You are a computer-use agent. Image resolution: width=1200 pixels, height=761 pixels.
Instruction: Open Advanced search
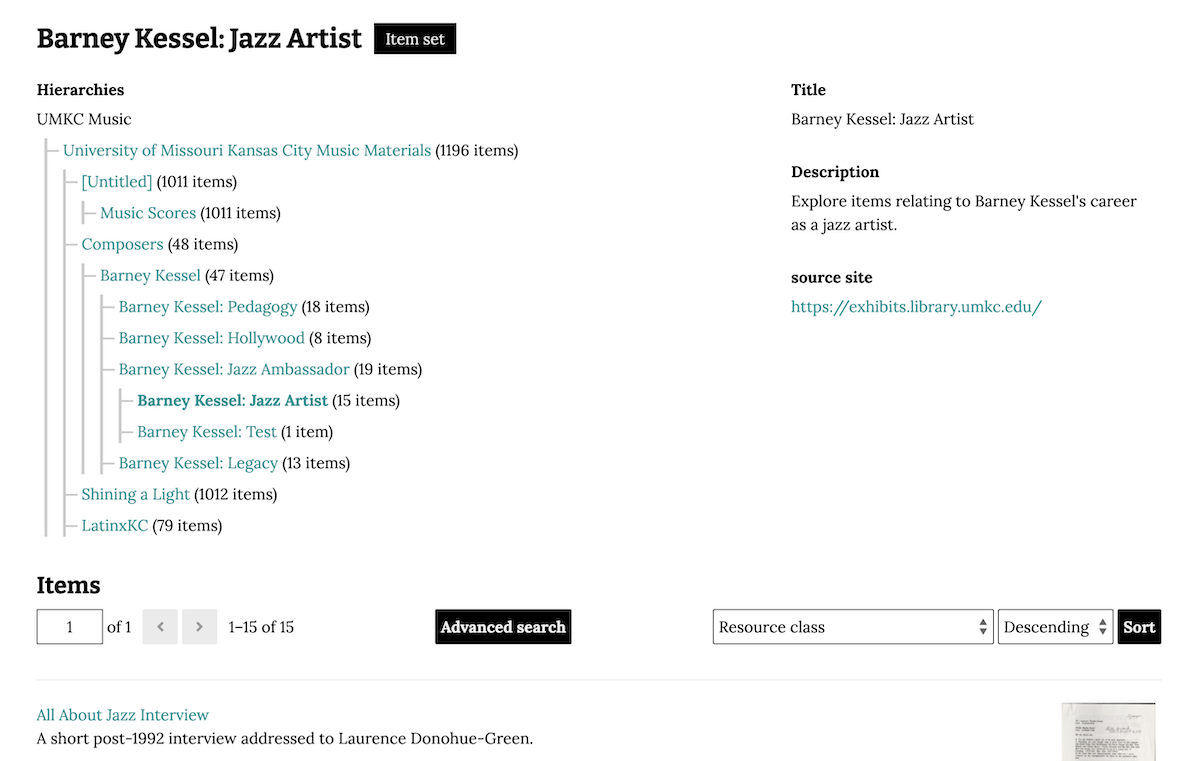click(503, 626)
